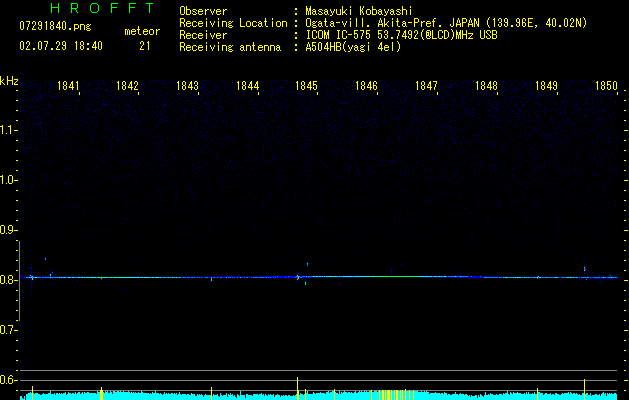Click the Observer label
This screenshot has height=400, width=629.
[203, 11]
